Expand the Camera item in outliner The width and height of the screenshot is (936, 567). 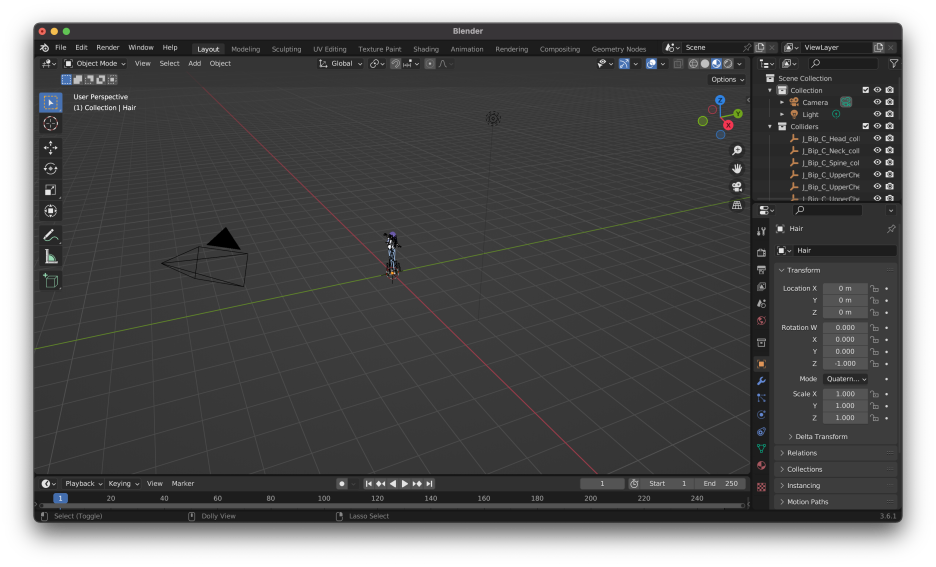point(782,102)
